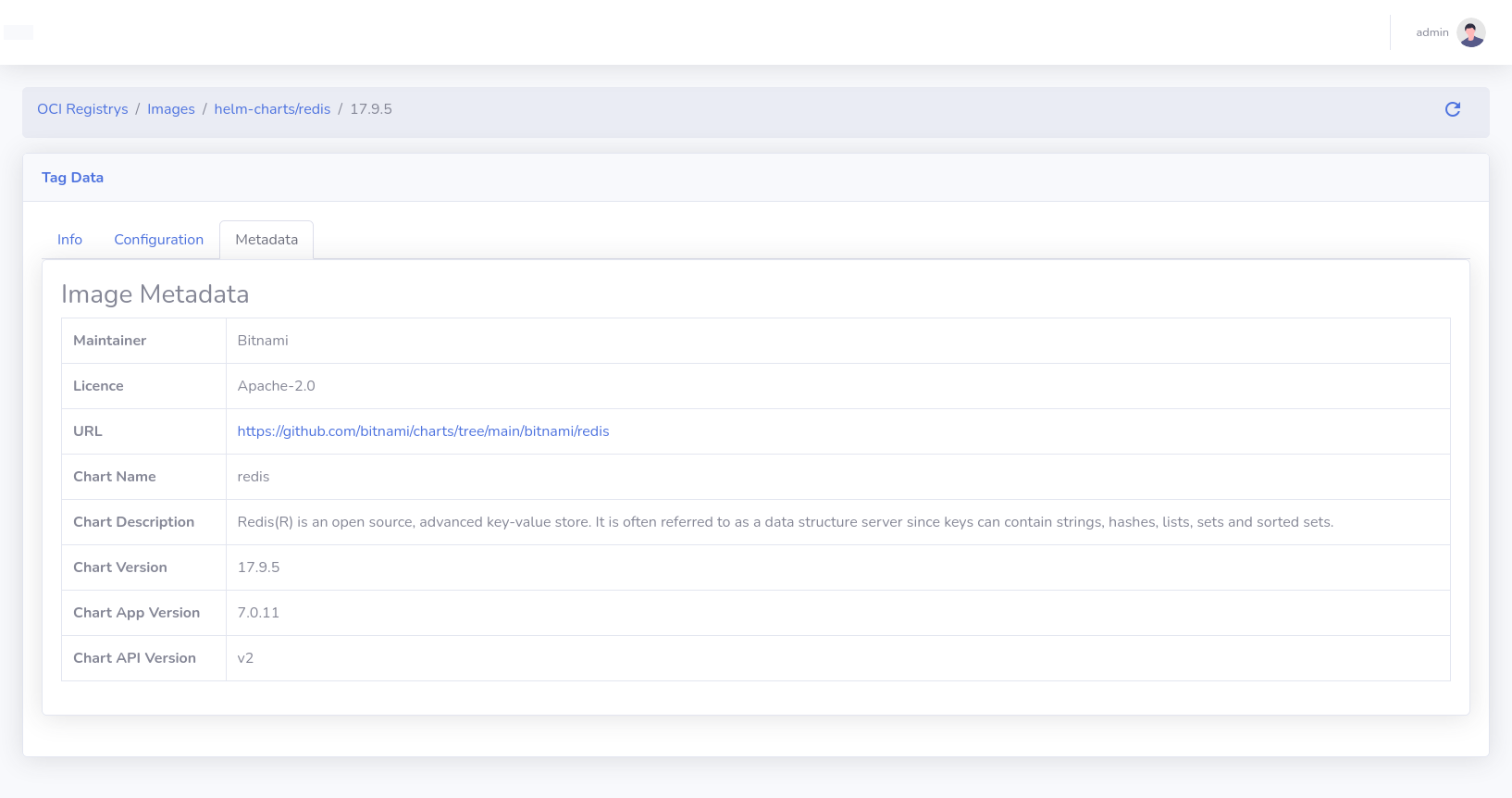Viewport: 1512px width, 798px height.
Task: Open the admin user avatar
Action: (1470, 32)
